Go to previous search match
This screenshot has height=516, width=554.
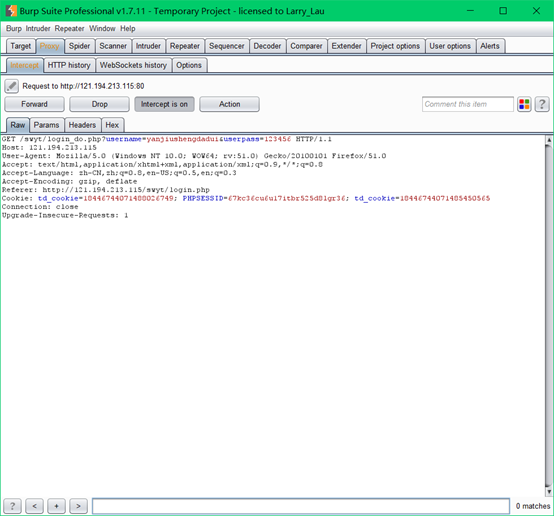point(34,506)
